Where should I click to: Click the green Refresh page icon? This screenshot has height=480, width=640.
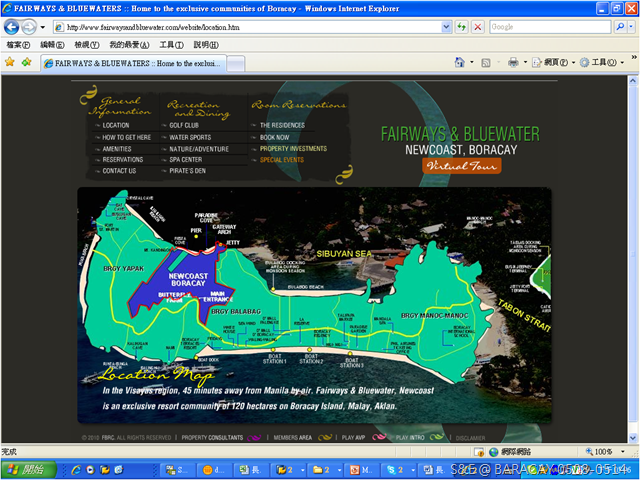462,27
